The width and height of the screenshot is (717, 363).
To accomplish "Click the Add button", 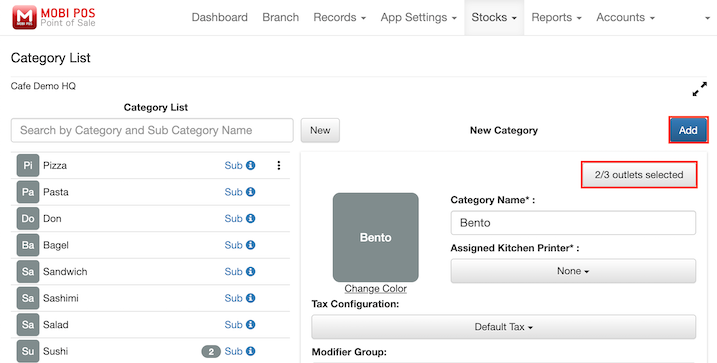I will click(688, 130).
